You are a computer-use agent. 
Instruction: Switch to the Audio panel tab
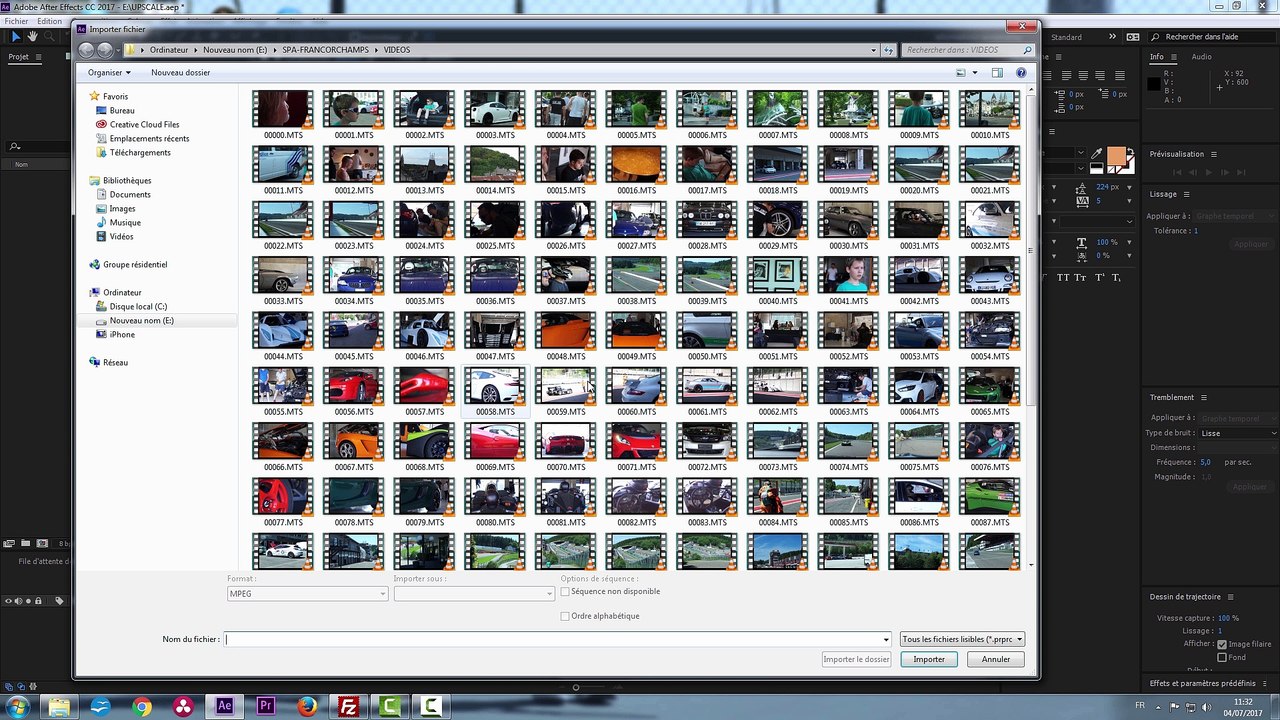click(1201, 57)
